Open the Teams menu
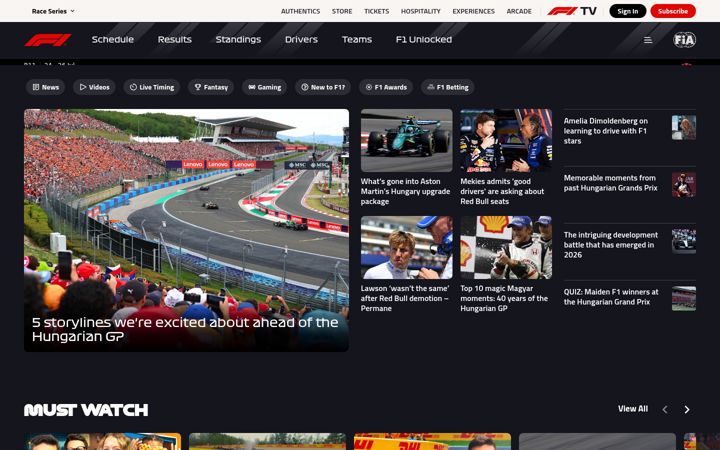This screenshot has height=450, width=720. (357, 39)
